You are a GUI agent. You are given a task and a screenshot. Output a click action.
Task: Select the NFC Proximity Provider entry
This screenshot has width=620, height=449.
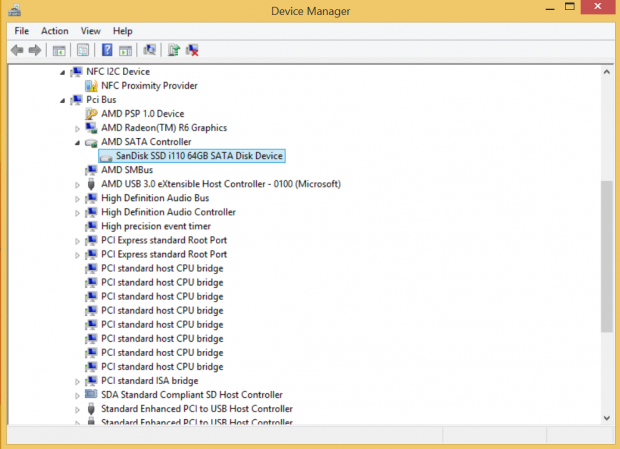pos(149,86)
